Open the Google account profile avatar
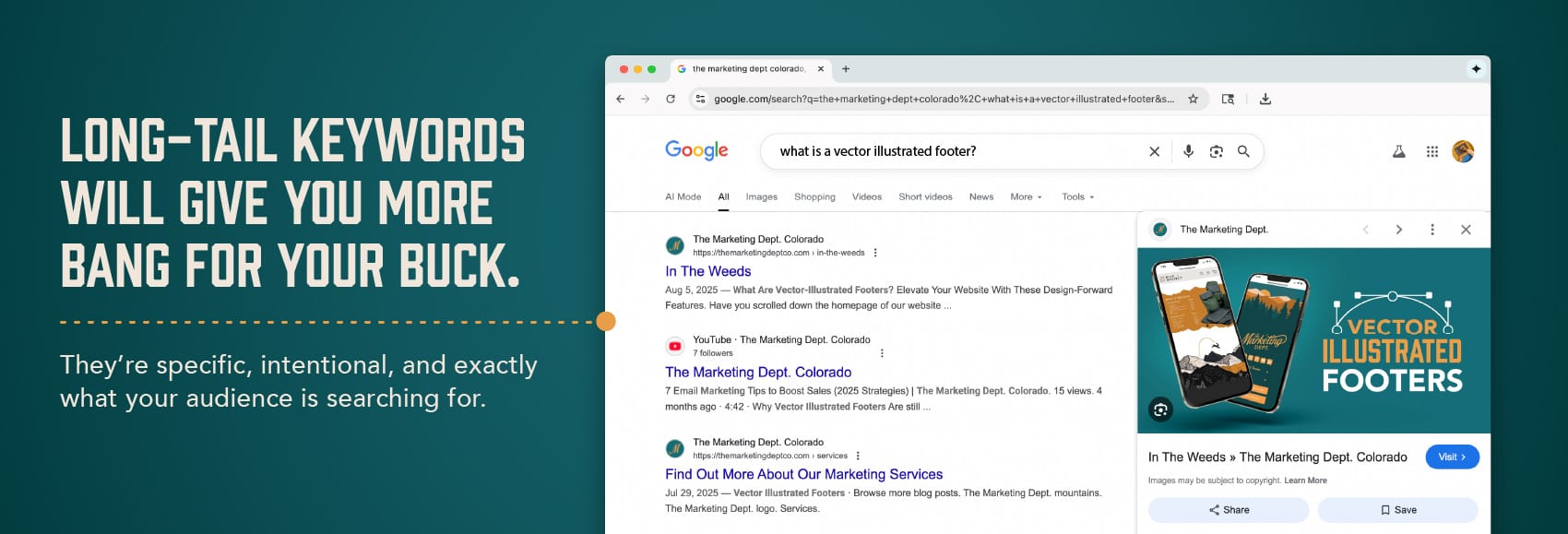Screen dimensions: 1568x534 point(1463,151)
